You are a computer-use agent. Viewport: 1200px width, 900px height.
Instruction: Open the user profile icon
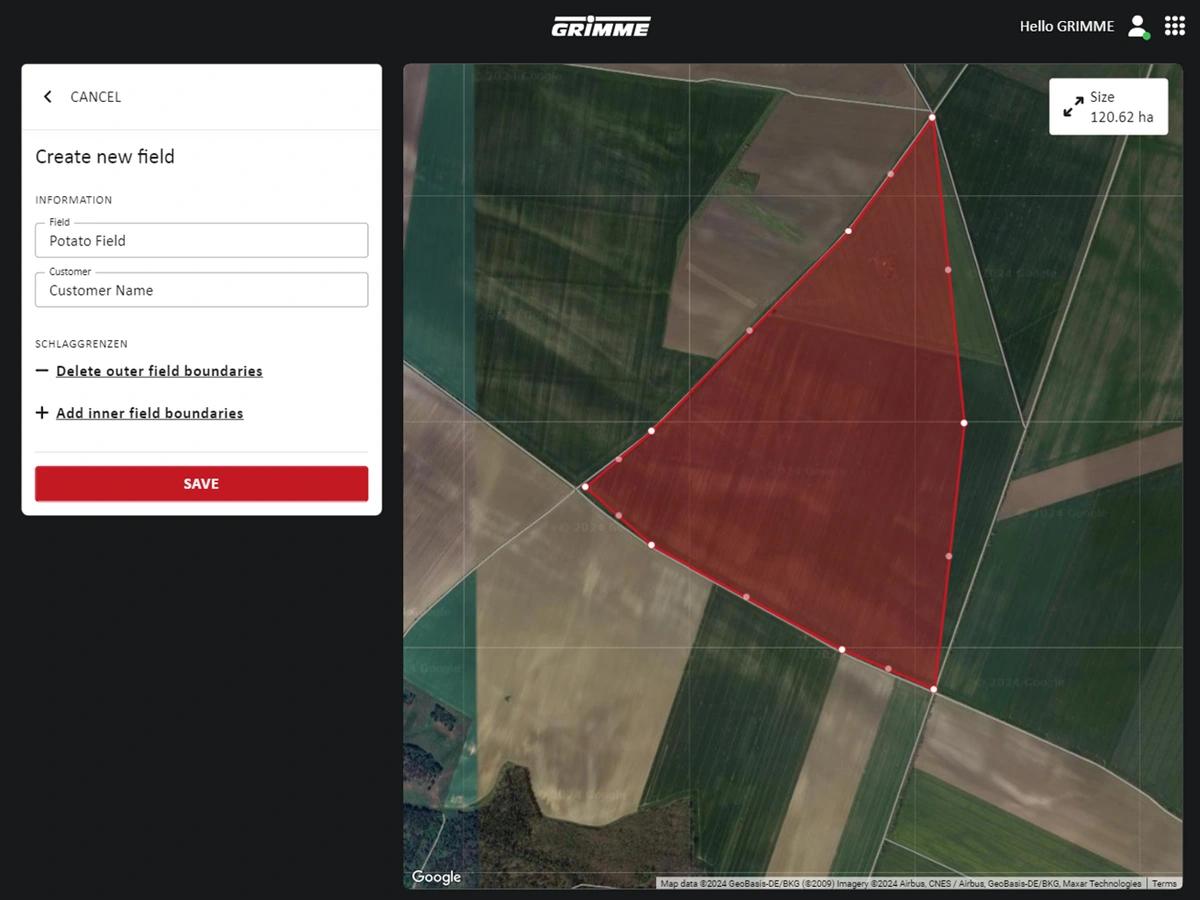pos(1137,26)
